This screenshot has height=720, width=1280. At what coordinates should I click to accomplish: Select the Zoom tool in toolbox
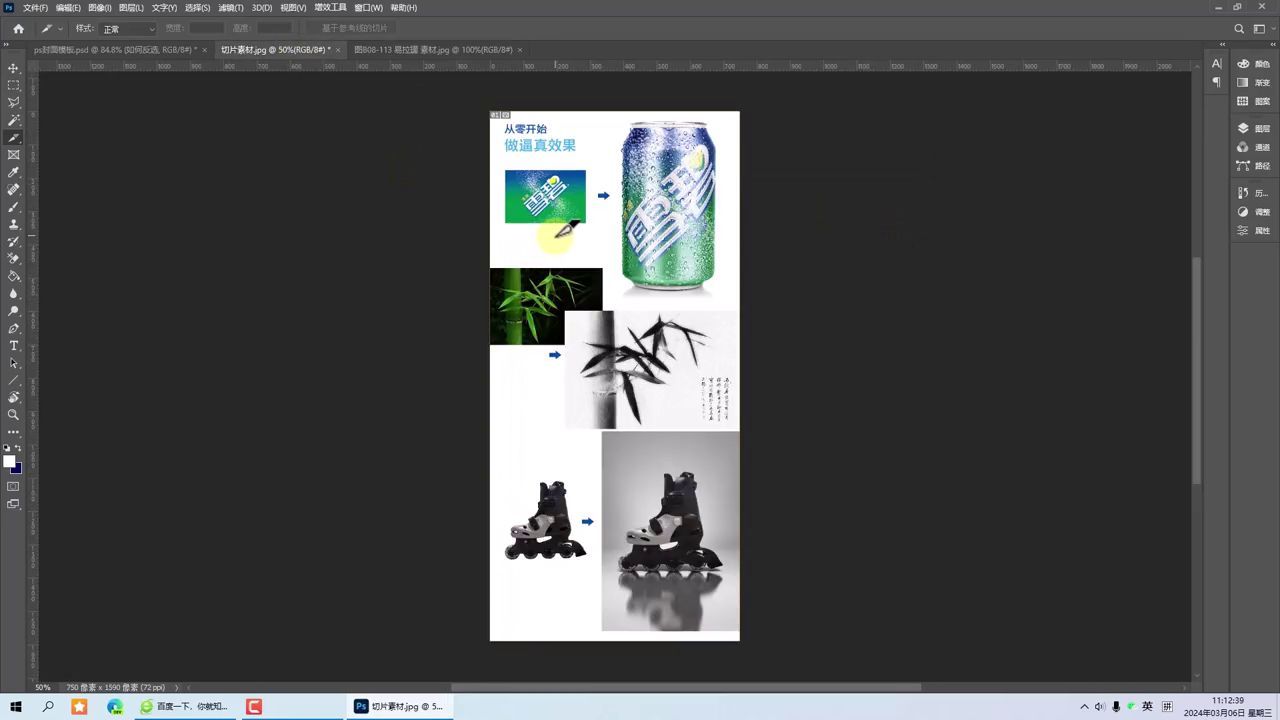click(14, 414)
